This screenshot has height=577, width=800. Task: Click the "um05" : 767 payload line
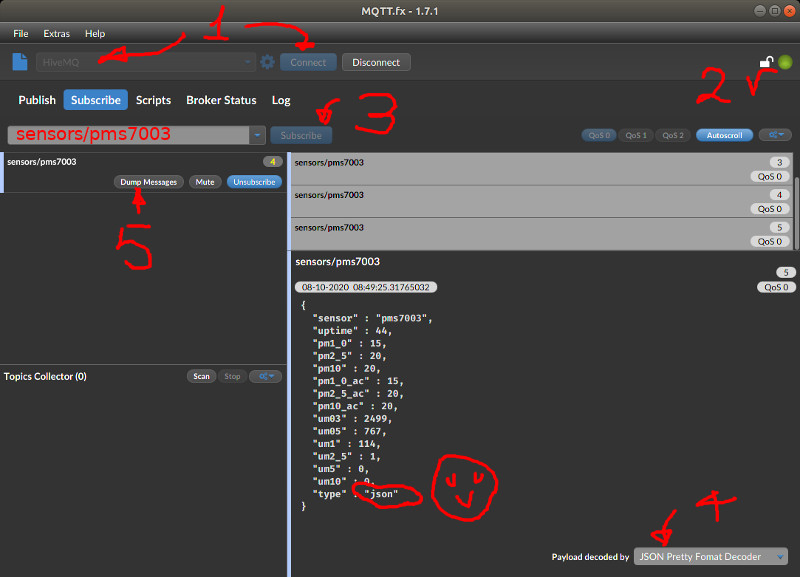pyautogui.click(x=349, y=431)
